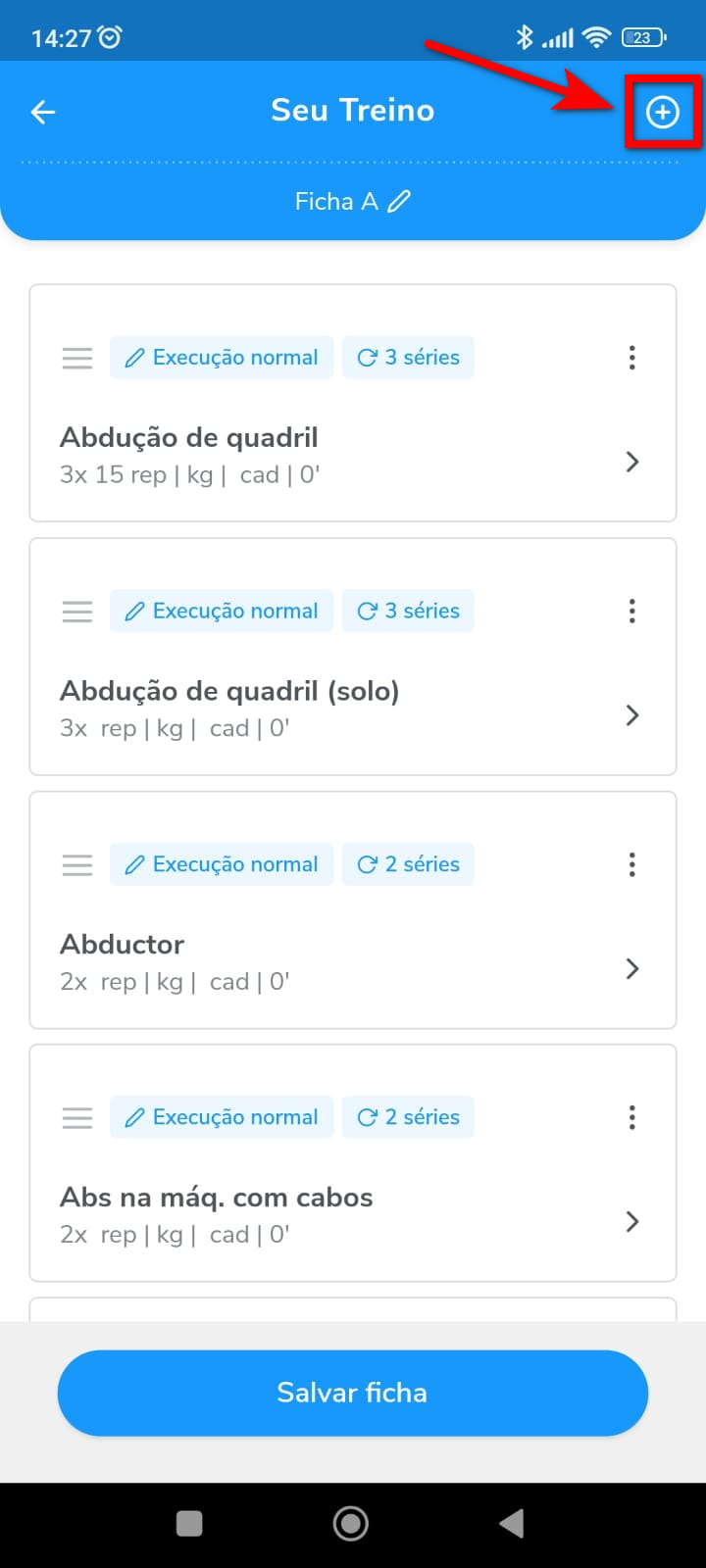Open the Abs na máq. com cabos chevron
The width and height of the screenshot is (706, 1568).
pos(632,1221)
